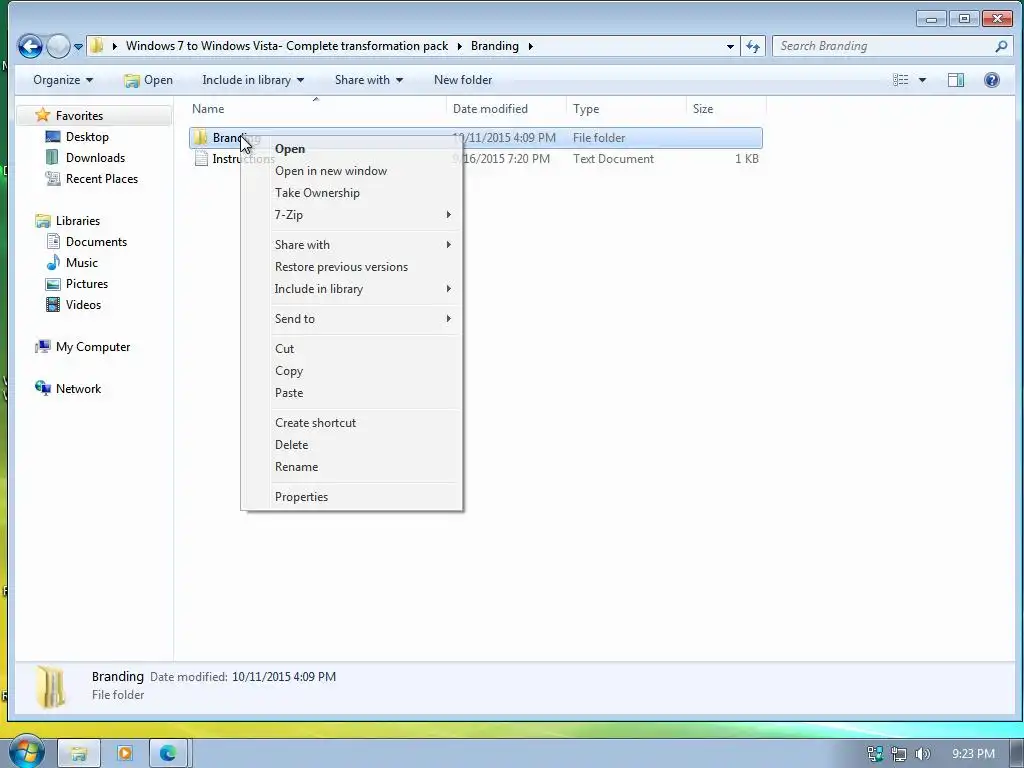Expand the address bar history dropdown
This screenshot has width=1024, height=768.
click(x=730, y=46)
